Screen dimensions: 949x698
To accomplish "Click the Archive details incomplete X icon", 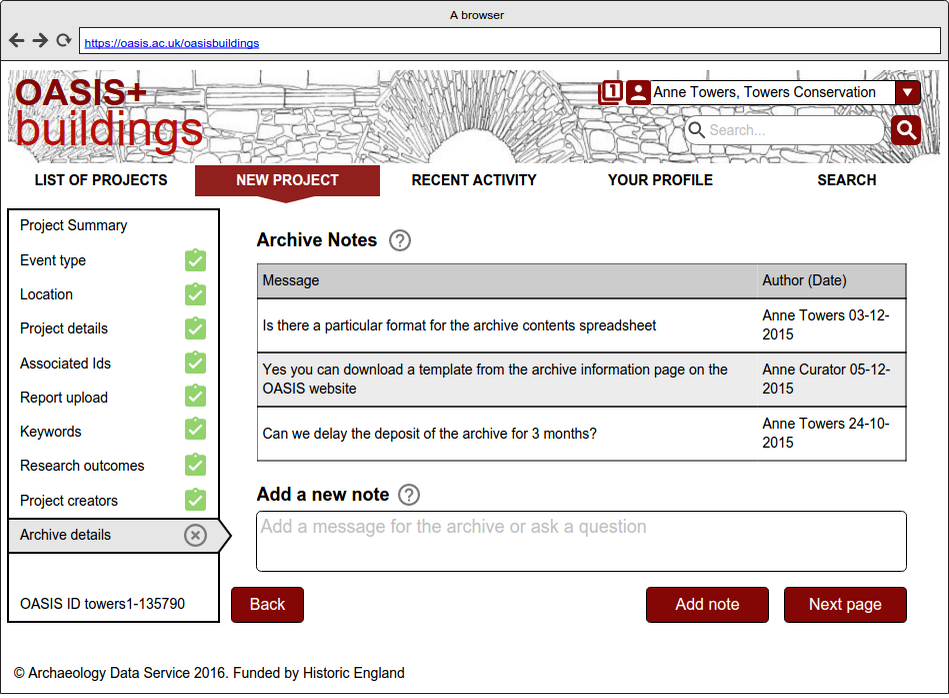I will [195, 535].
